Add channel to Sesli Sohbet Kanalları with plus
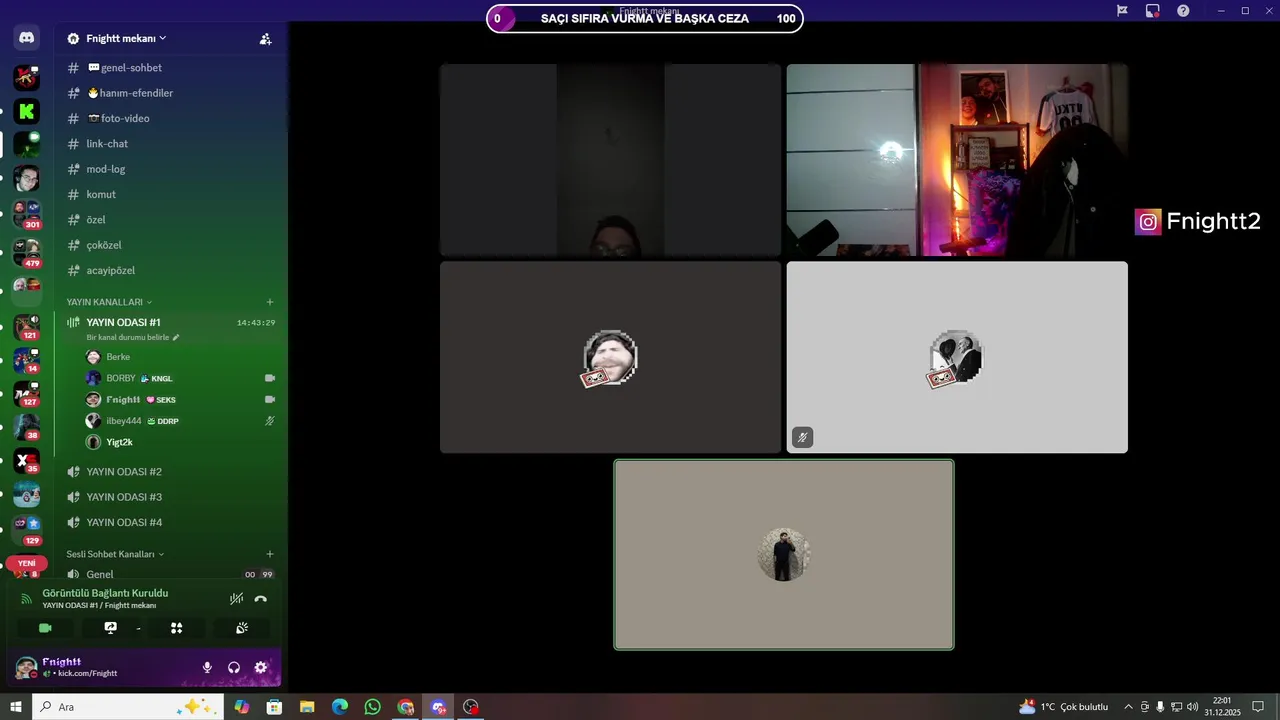The width and height of the screenshot is (1280, 720). click(x=269, y=554)
